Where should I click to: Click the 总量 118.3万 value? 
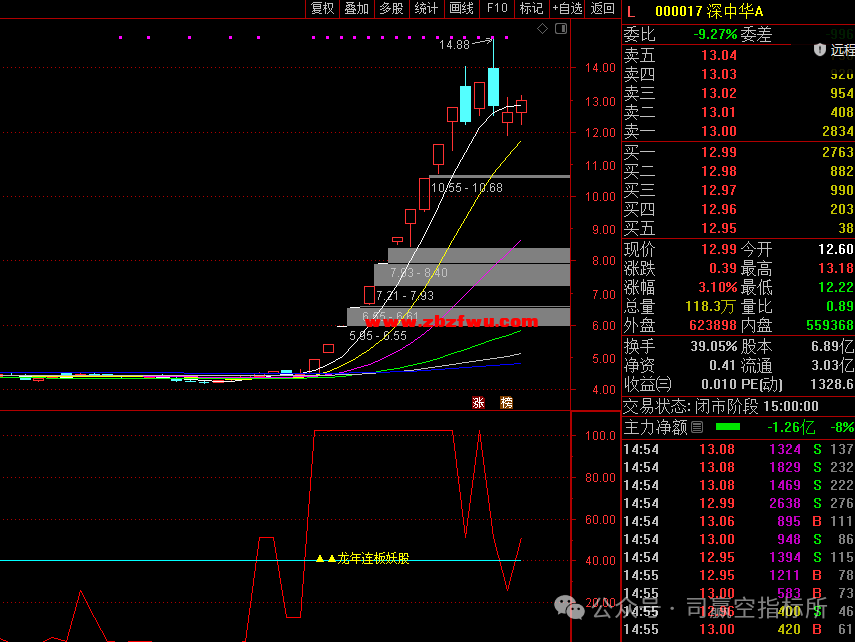[x=711, y=307]
